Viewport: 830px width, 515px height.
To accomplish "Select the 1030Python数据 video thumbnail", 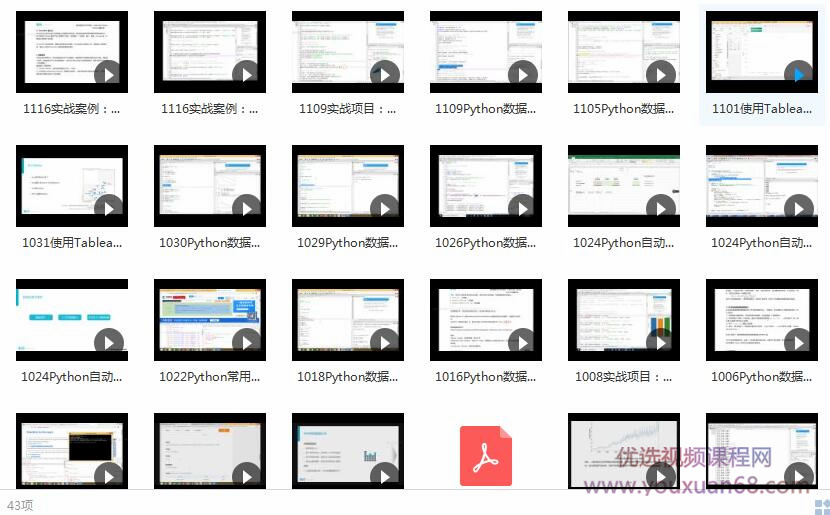I will click(x=210, y=186).
